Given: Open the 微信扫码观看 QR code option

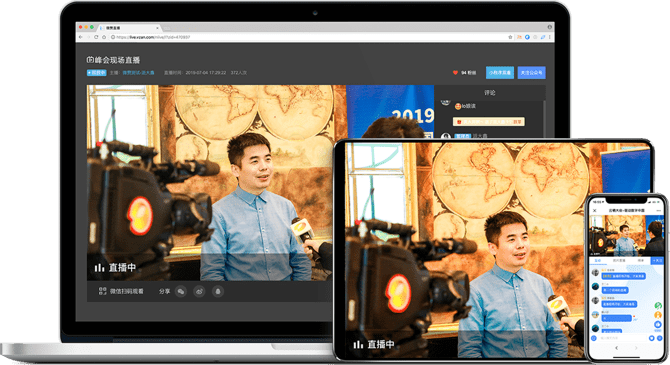Looking at the screenshot, I should 121,291.
